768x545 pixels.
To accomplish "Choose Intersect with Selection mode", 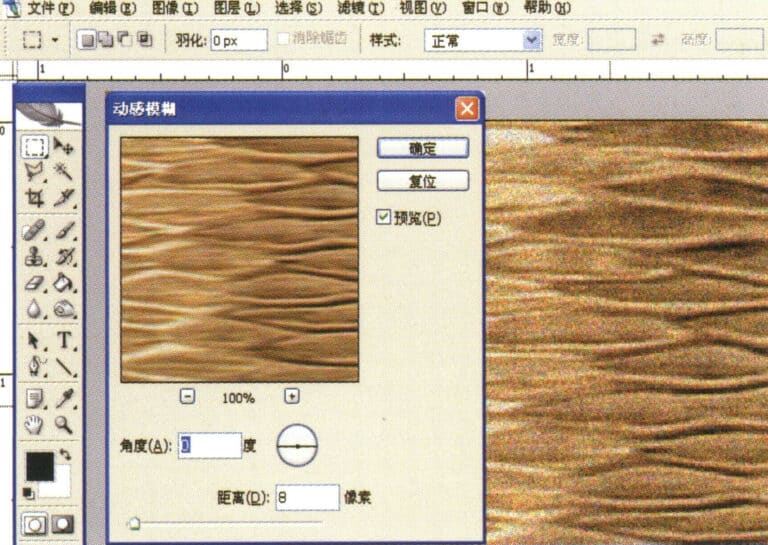I will [144, 40].
